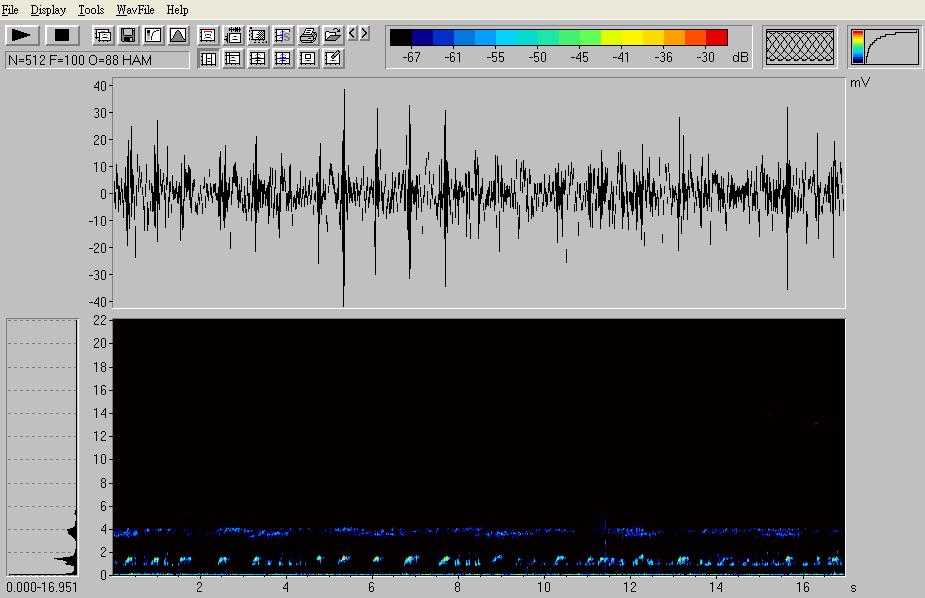Screen dimensions: 925x598
Task: Click the crosshatch pattern overview box
Action: [800, 46]
